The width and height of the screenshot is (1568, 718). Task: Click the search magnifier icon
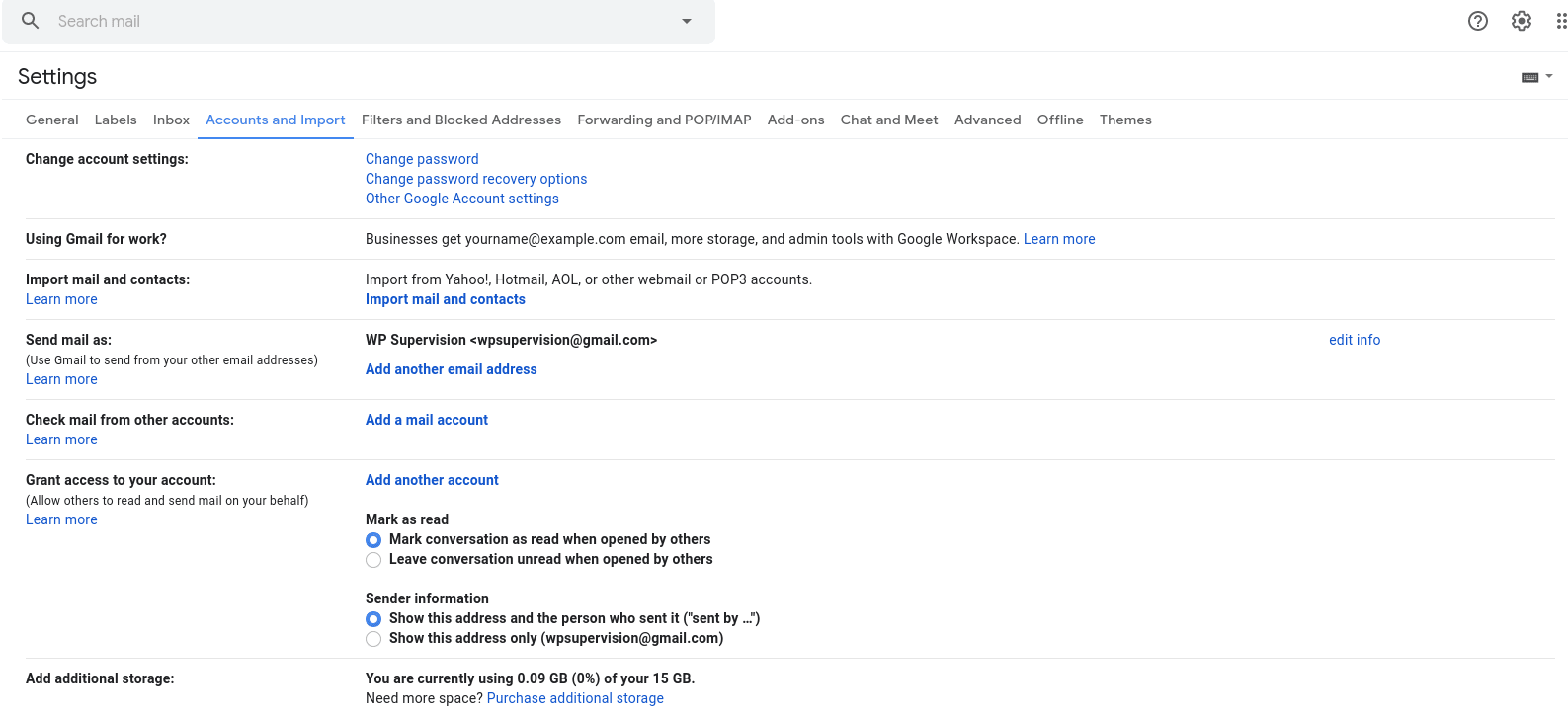31,21
